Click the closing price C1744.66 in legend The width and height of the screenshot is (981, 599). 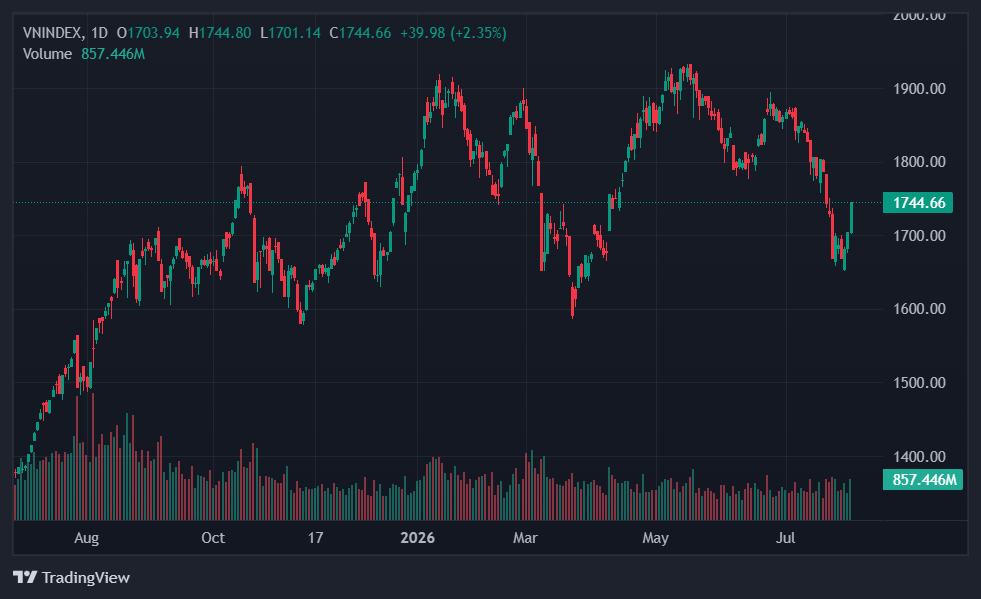(360, 33)
